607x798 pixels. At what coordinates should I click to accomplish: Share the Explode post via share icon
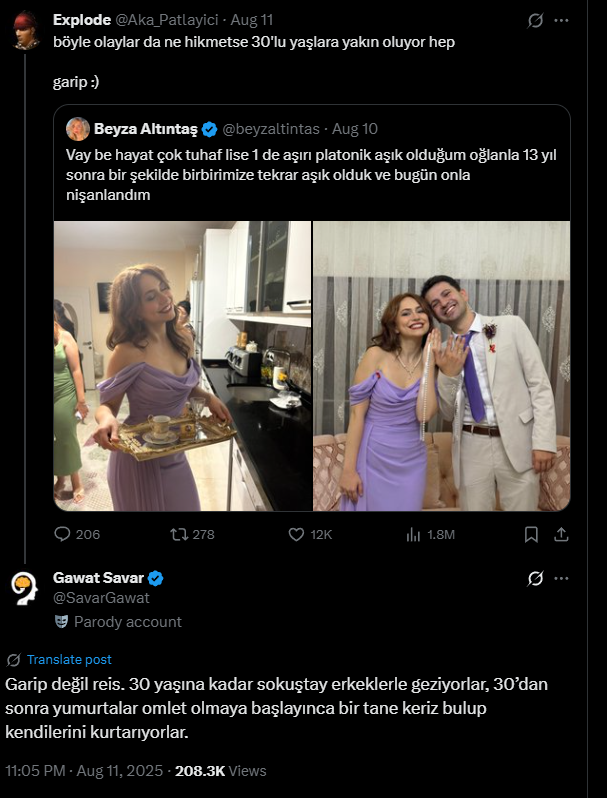pos(562,534)
